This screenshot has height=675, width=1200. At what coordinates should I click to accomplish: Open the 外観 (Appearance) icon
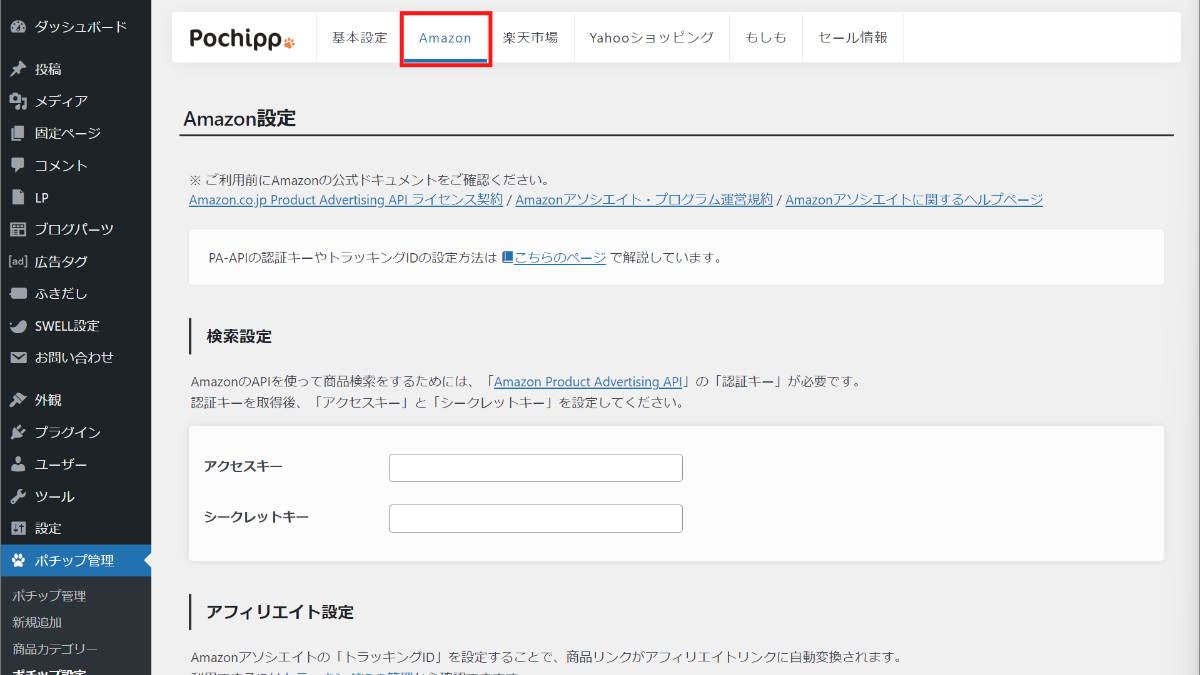[x=18, y=400]
